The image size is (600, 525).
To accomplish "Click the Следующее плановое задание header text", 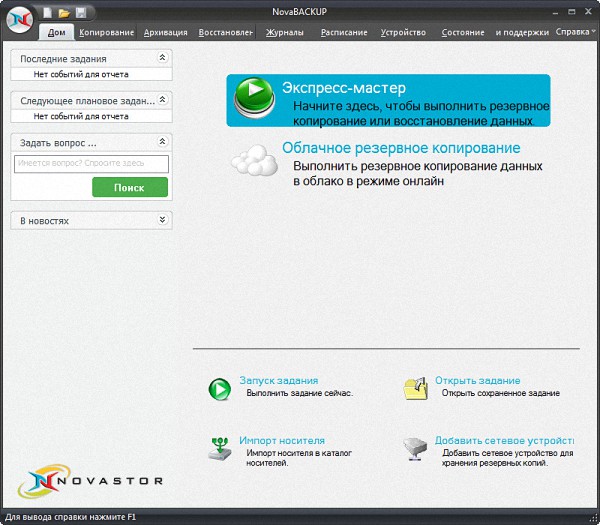I will pos(88,101).
